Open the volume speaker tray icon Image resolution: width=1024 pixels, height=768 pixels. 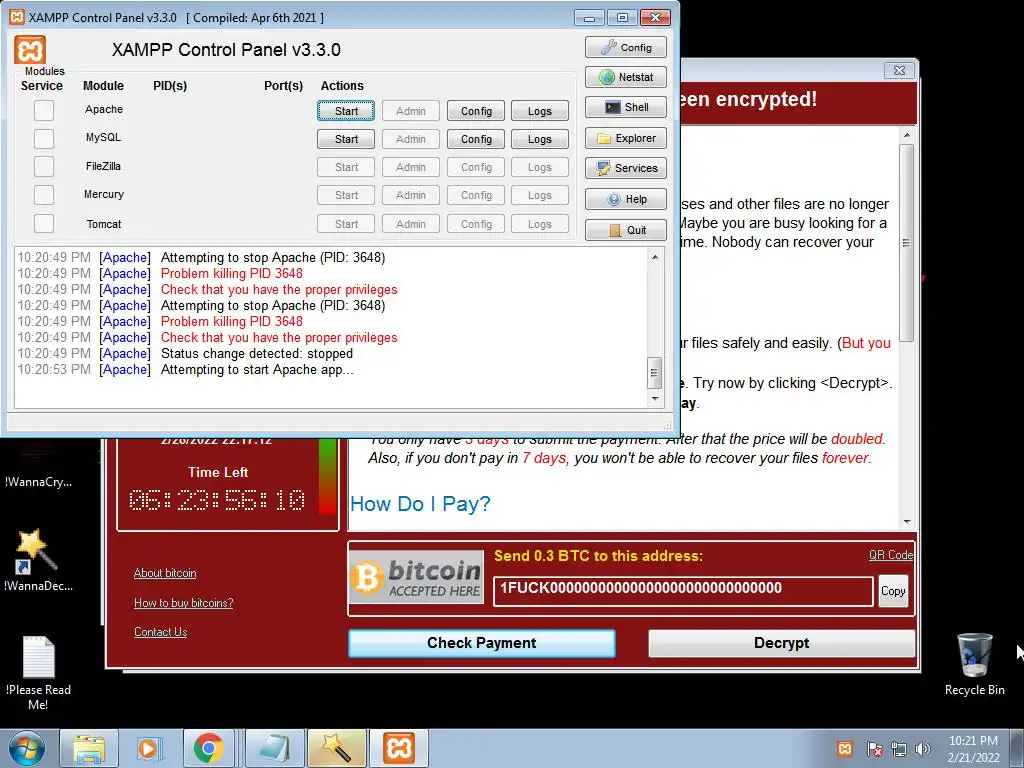click(923, 749)
